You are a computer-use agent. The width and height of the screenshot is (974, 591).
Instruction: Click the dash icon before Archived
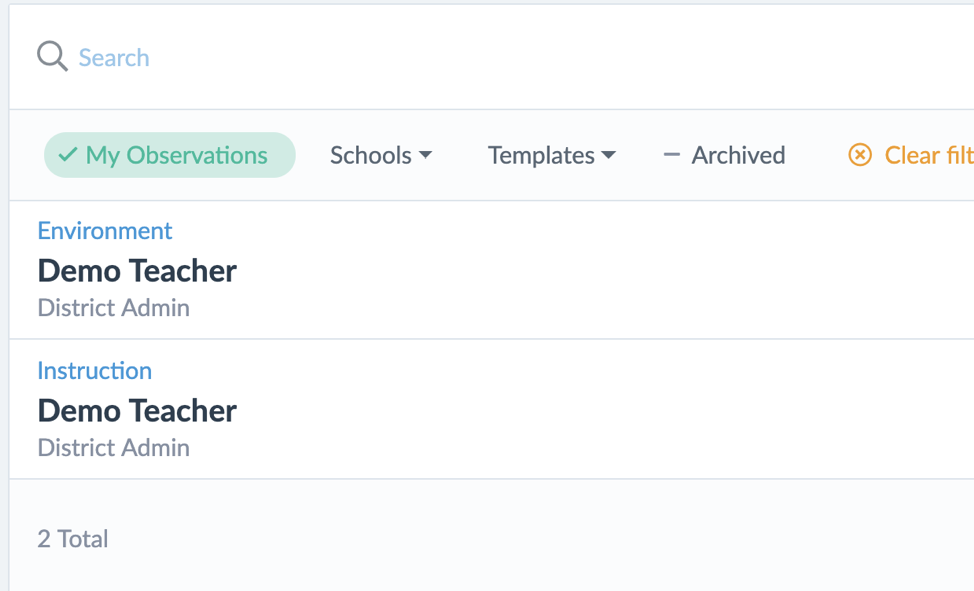pyautogui.click(x=672, y=156)
